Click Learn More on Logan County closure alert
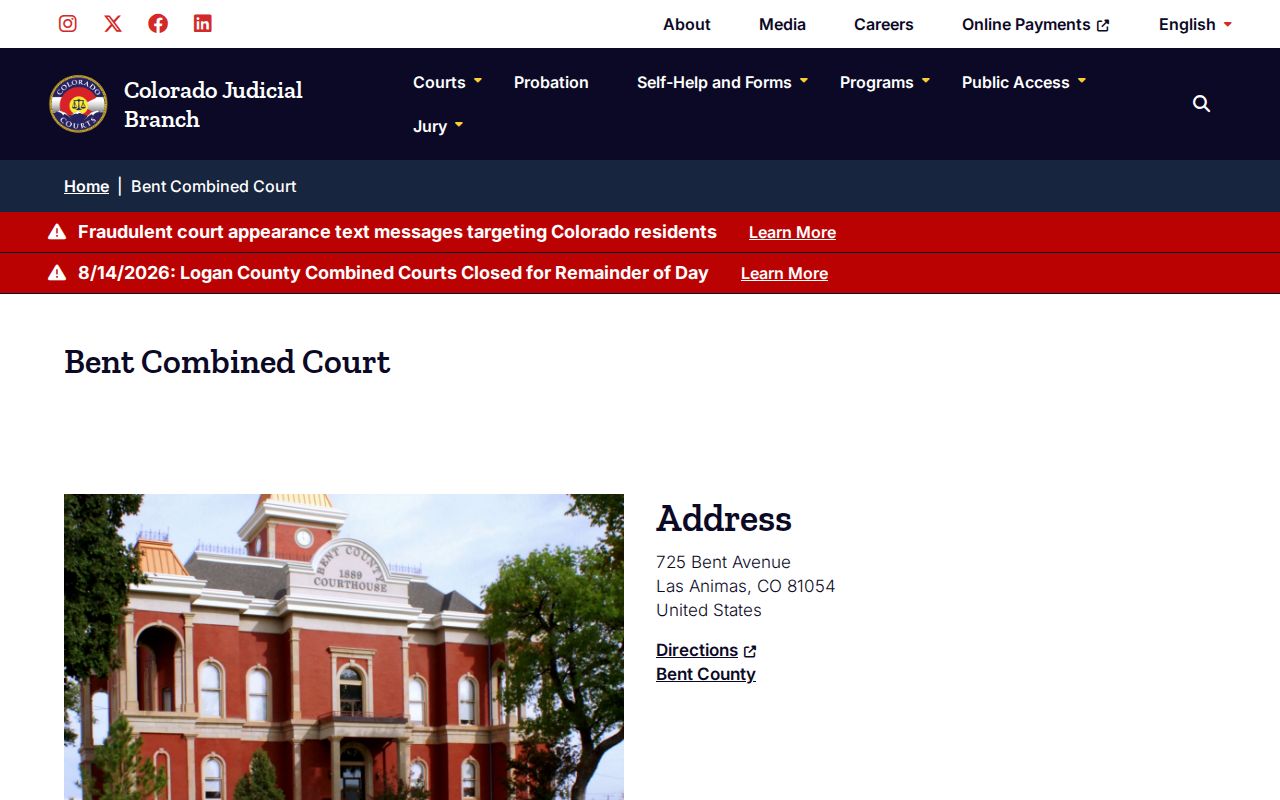 point(784,273)
